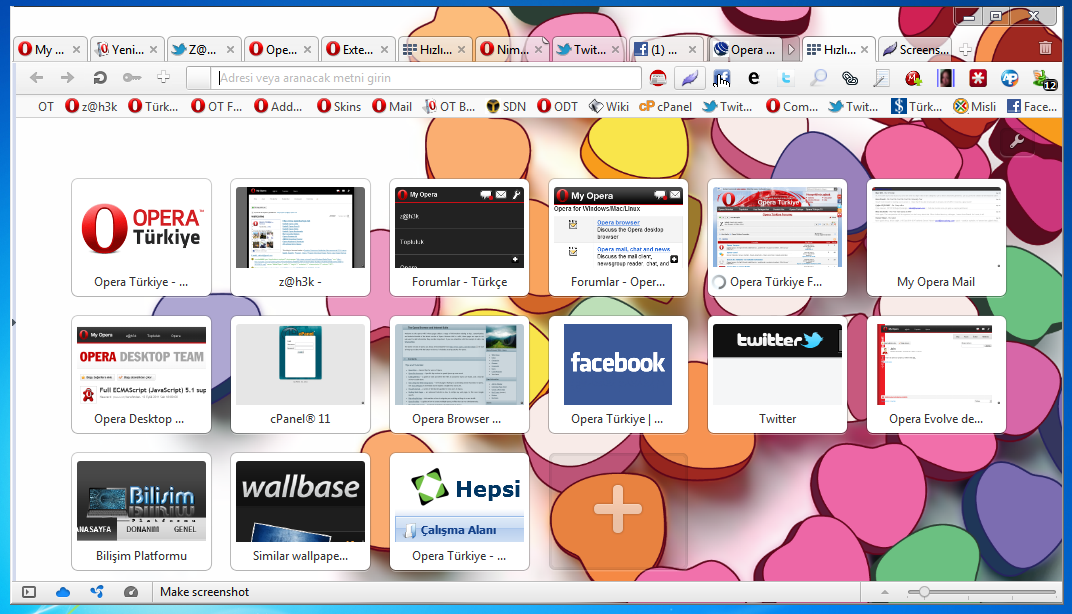Open the Twitter Speed Dial thumbnail
Screen dimensions: 1072x614
pyautogui.click(x=777, y=374)
